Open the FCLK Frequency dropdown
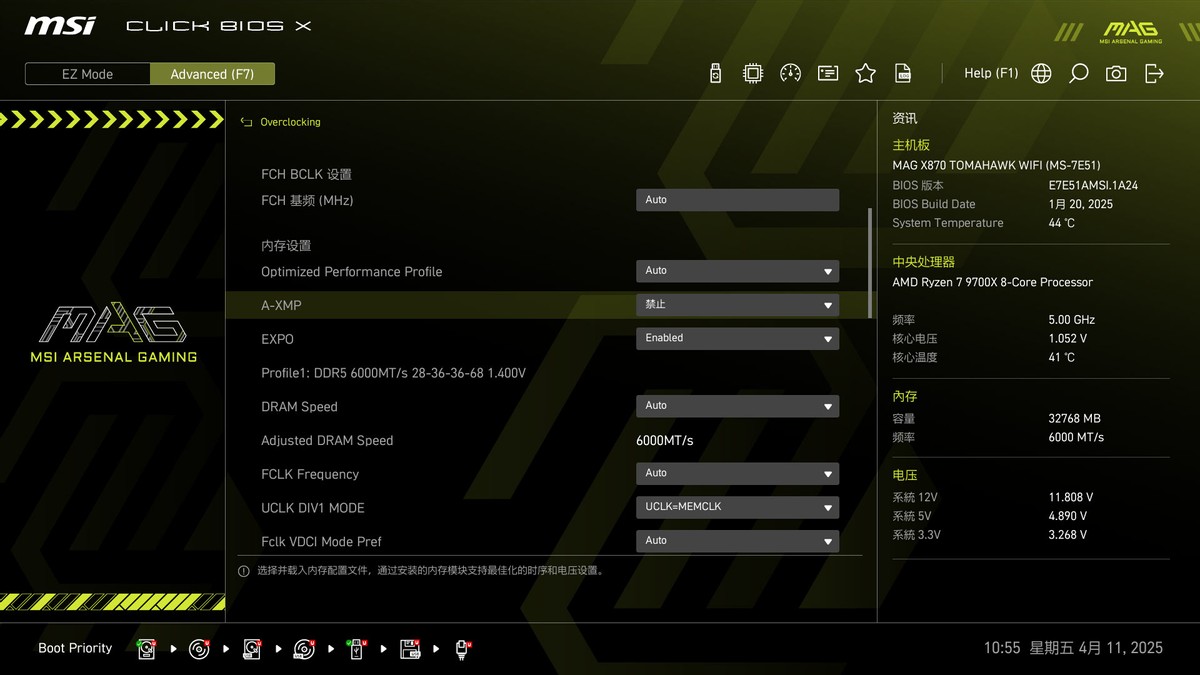Viewport: 1200px width, 675px height. (x=737, y=473)
